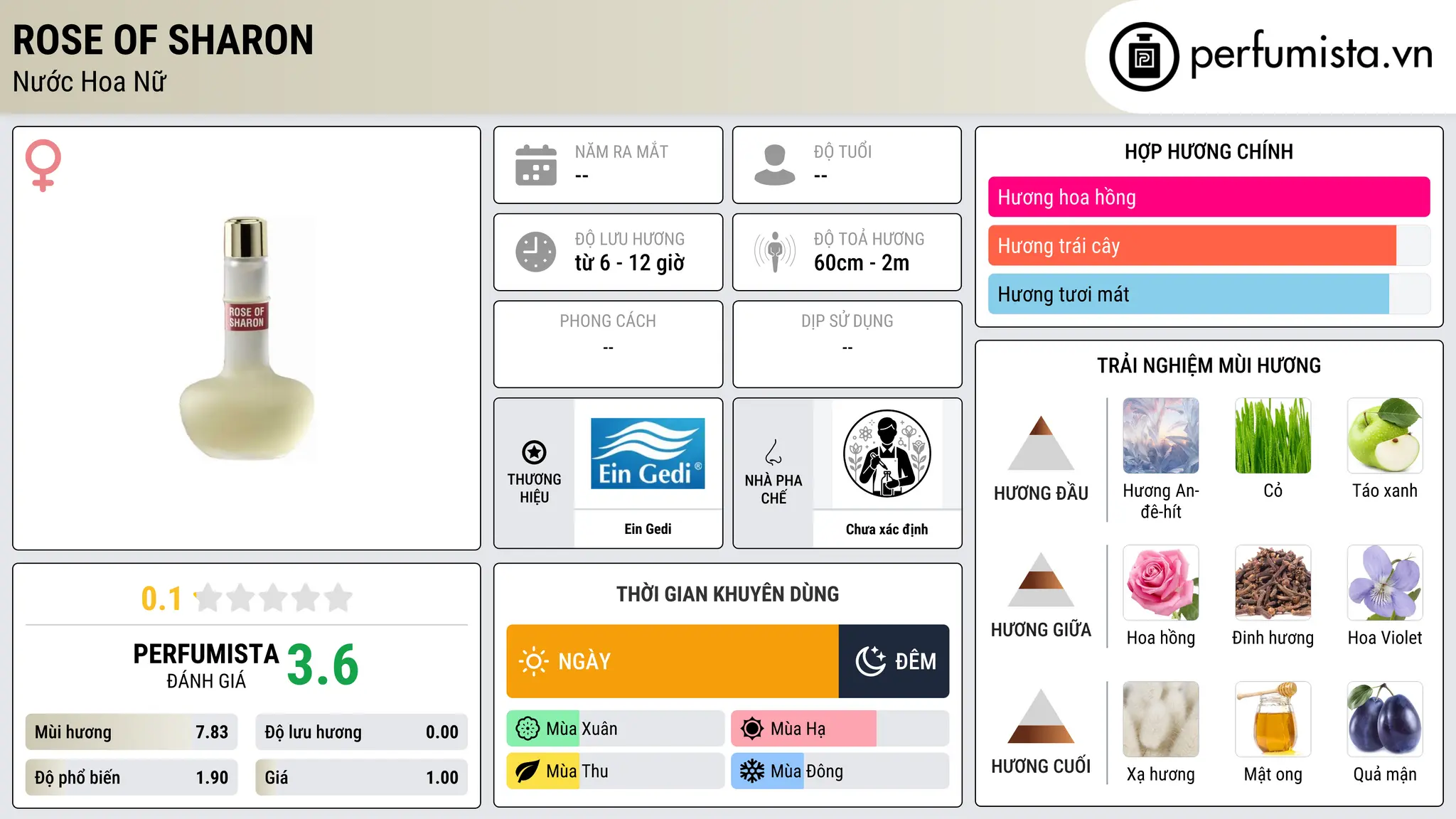1456x819 pixels.
Task: Click the Hương trái cây accord bar
Action: tap(1209, 245)
